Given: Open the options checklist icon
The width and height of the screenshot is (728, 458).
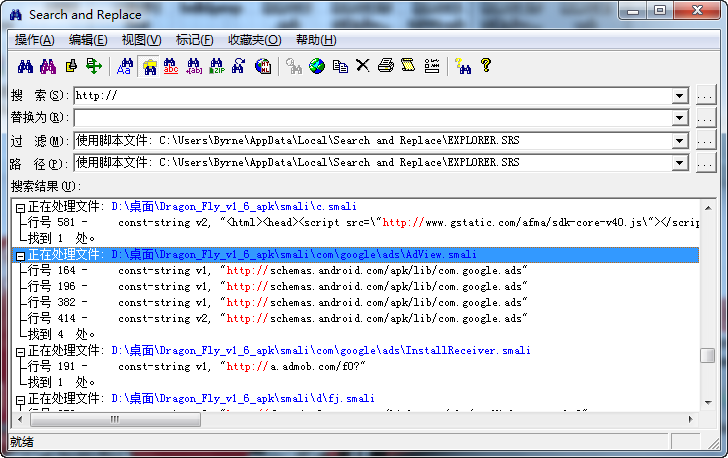Looking at the screenshot, I should [x=432, y=66].
